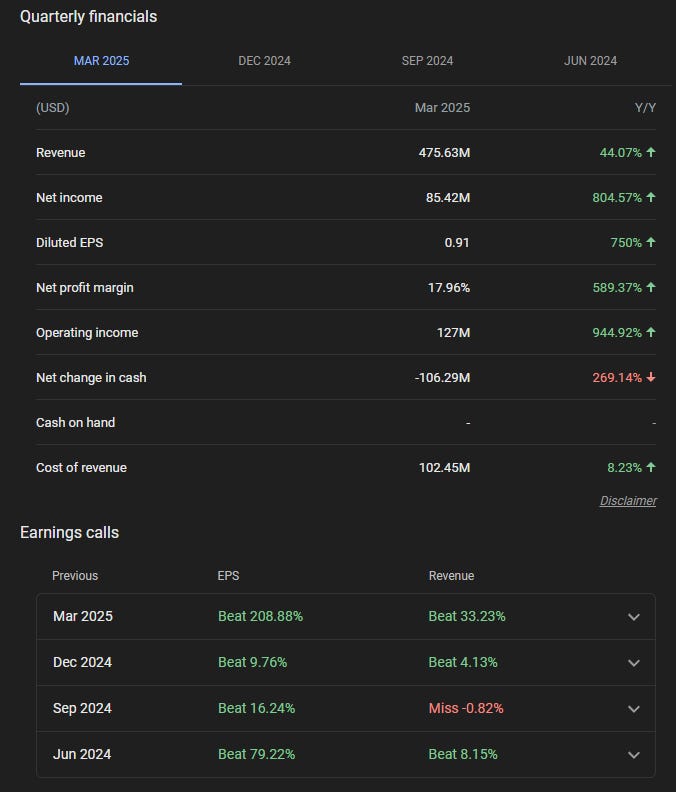This screenshot has height=792, width=676.
Task: Click the value -106.29M
Action: coord(442,377)
